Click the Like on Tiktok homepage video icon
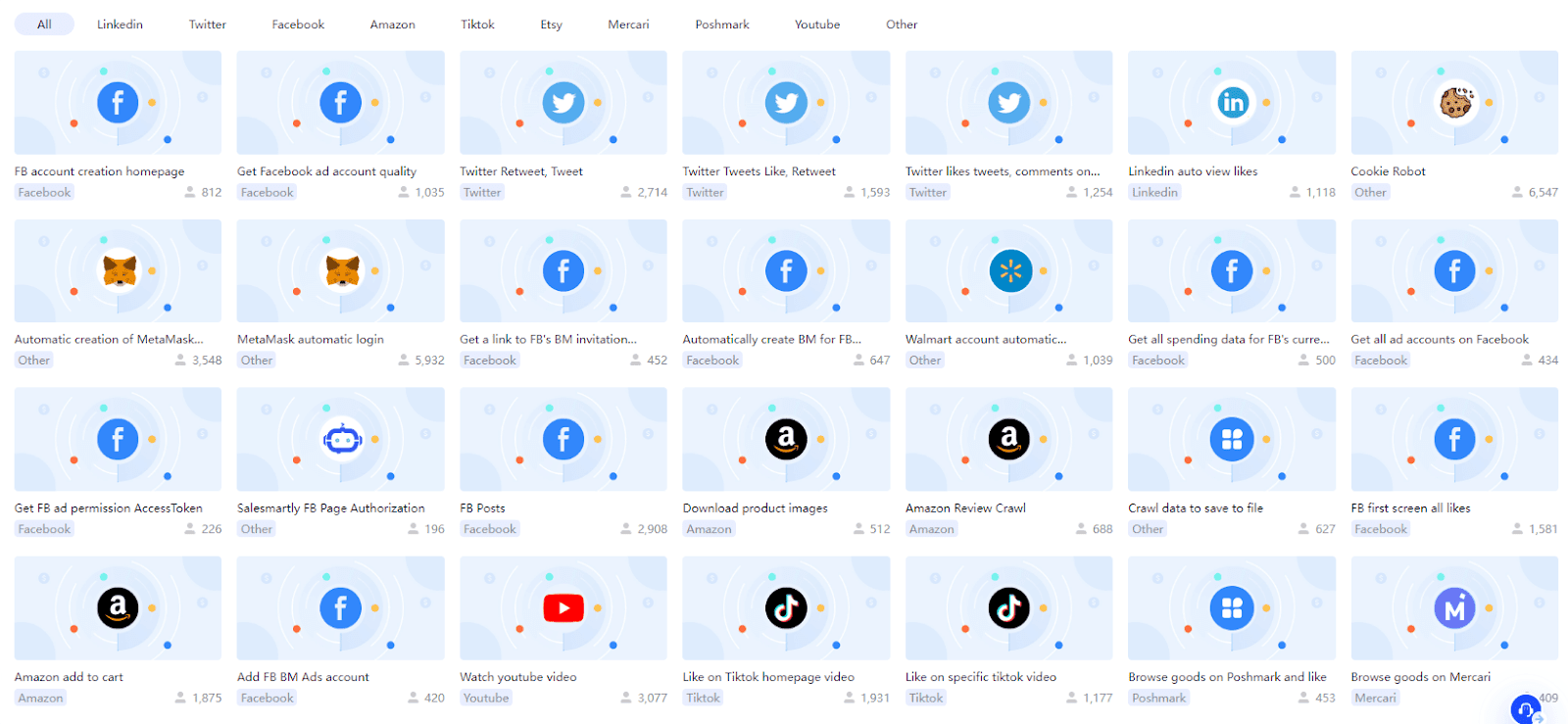 point(786,608)
